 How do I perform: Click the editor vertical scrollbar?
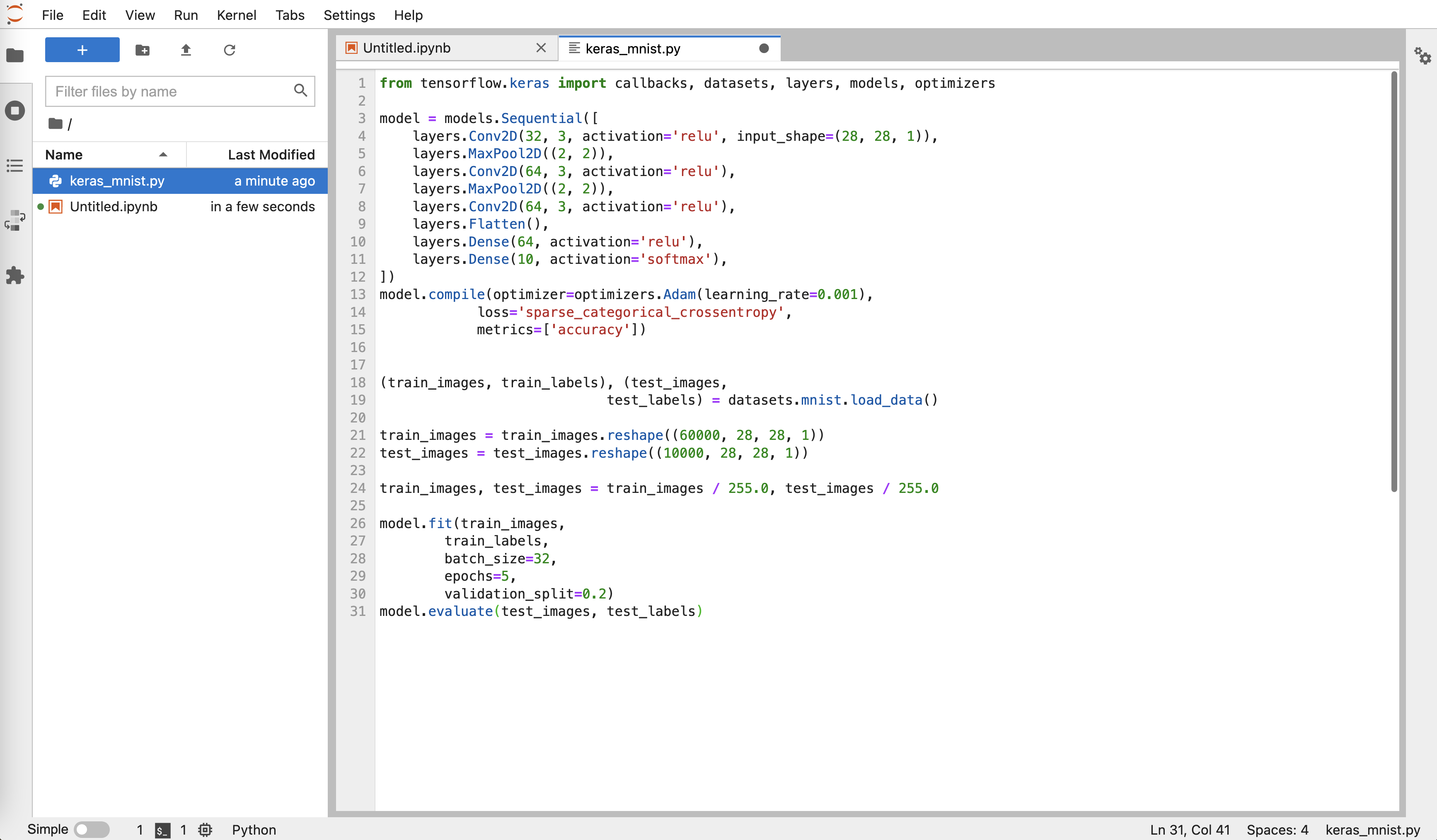tap(1393, 282)
